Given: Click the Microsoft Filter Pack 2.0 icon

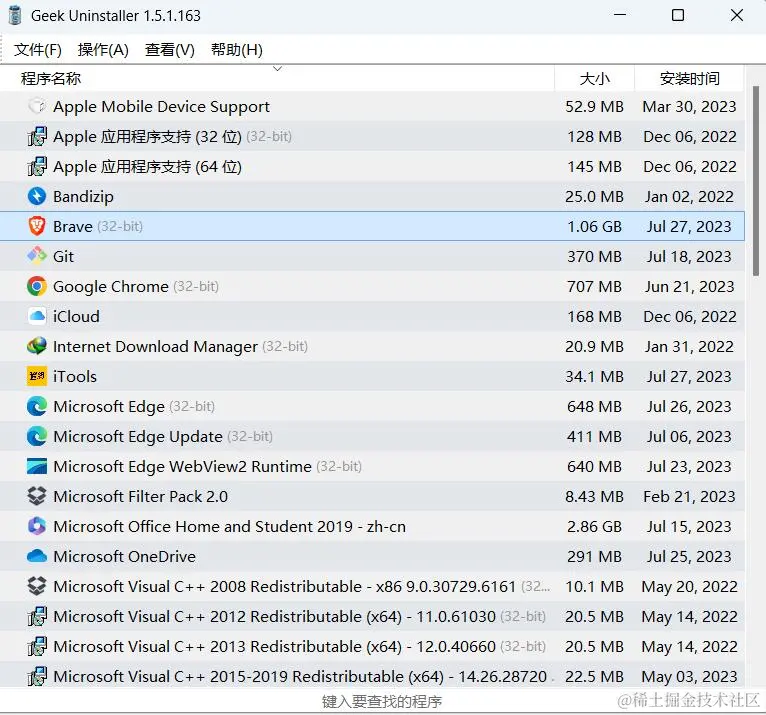Looking at the screenshot, I should click(37, 496).
